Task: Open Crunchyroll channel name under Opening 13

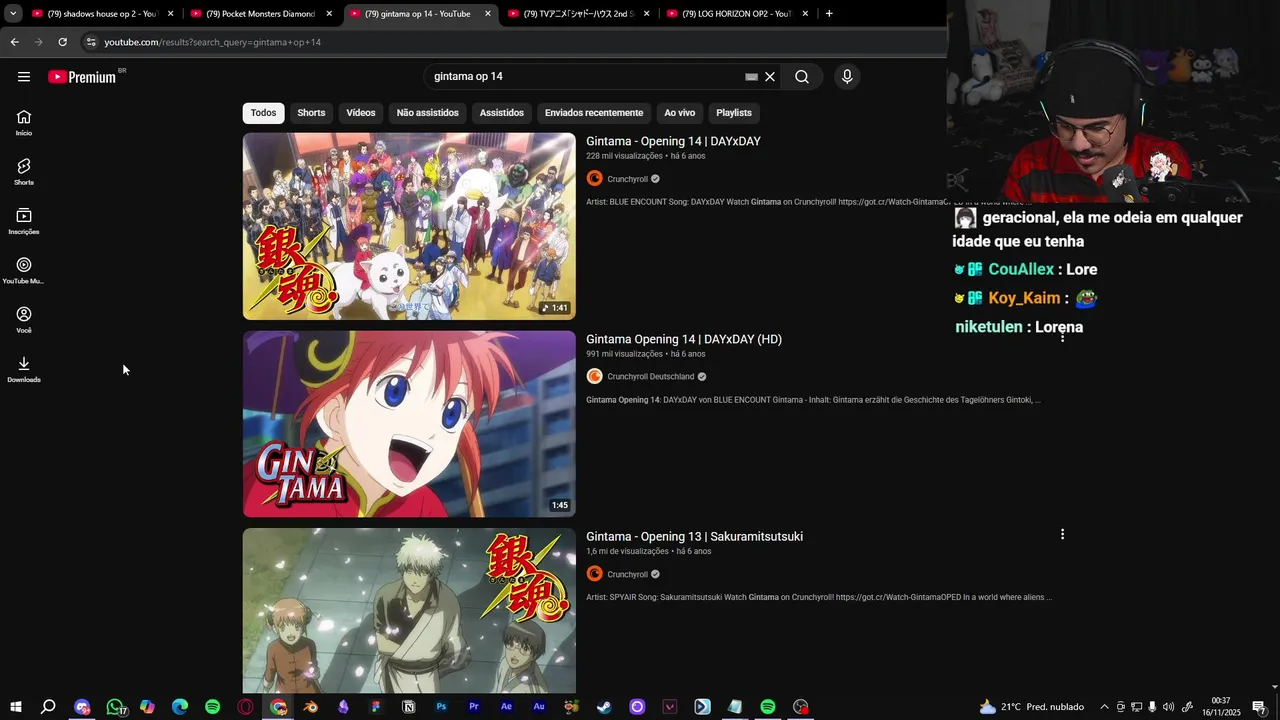Action: click(x=627, y=575)
